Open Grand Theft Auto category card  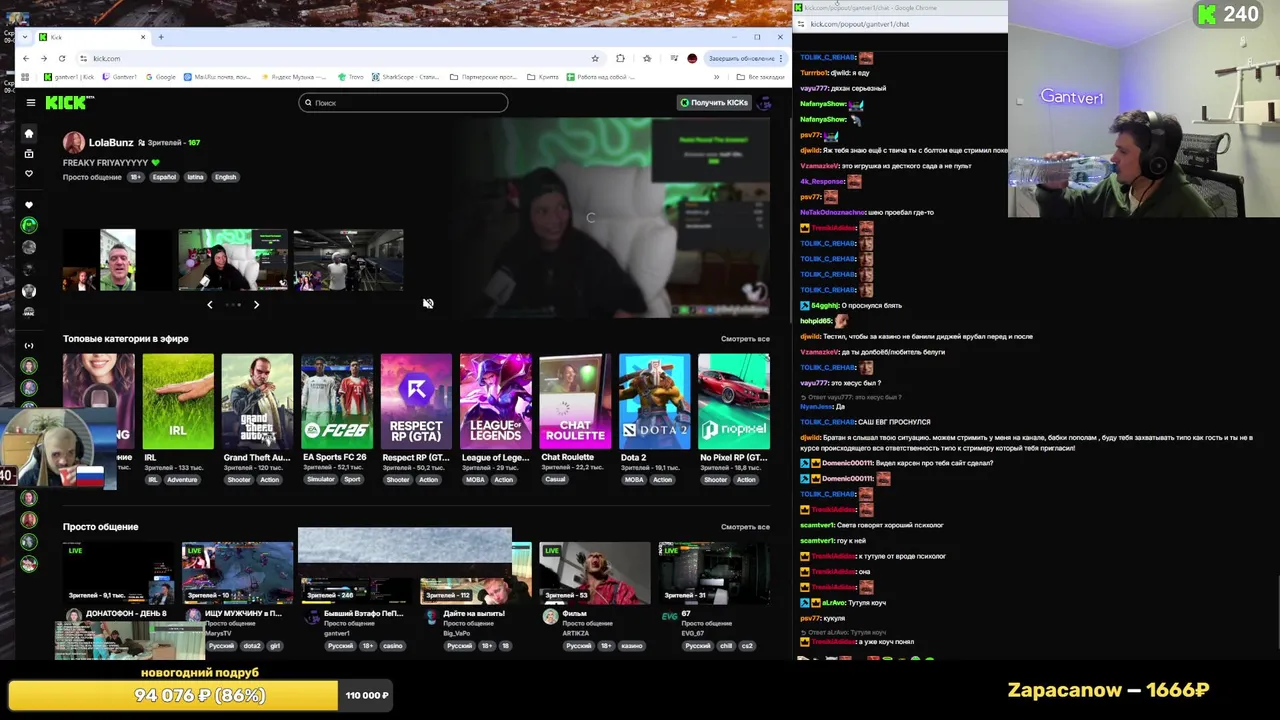(x=258, y=401)
